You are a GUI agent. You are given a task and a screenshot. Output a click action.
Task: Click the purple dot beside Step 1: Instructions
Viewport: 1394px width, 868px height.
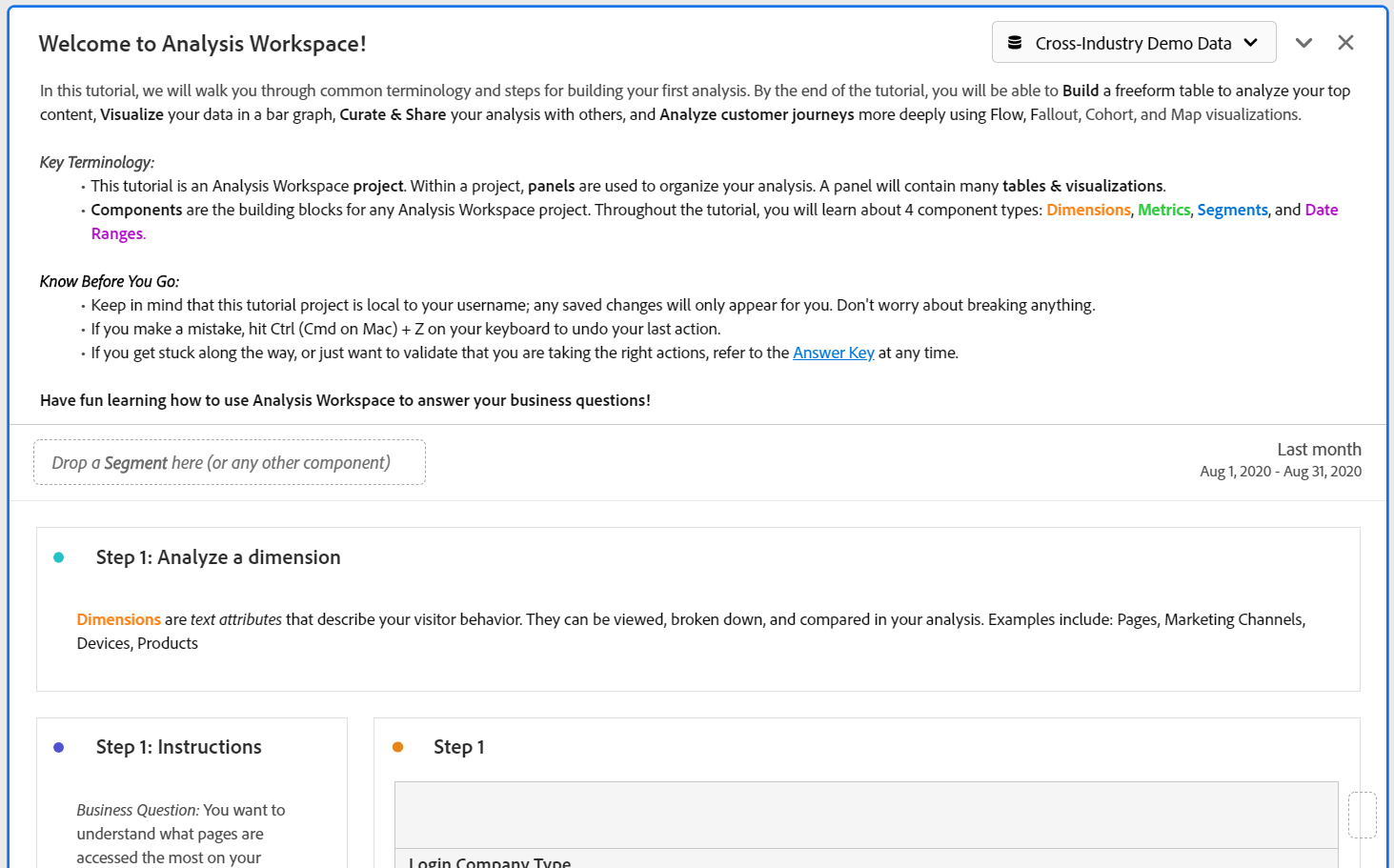pyautogui.click(x=59, y=748)
